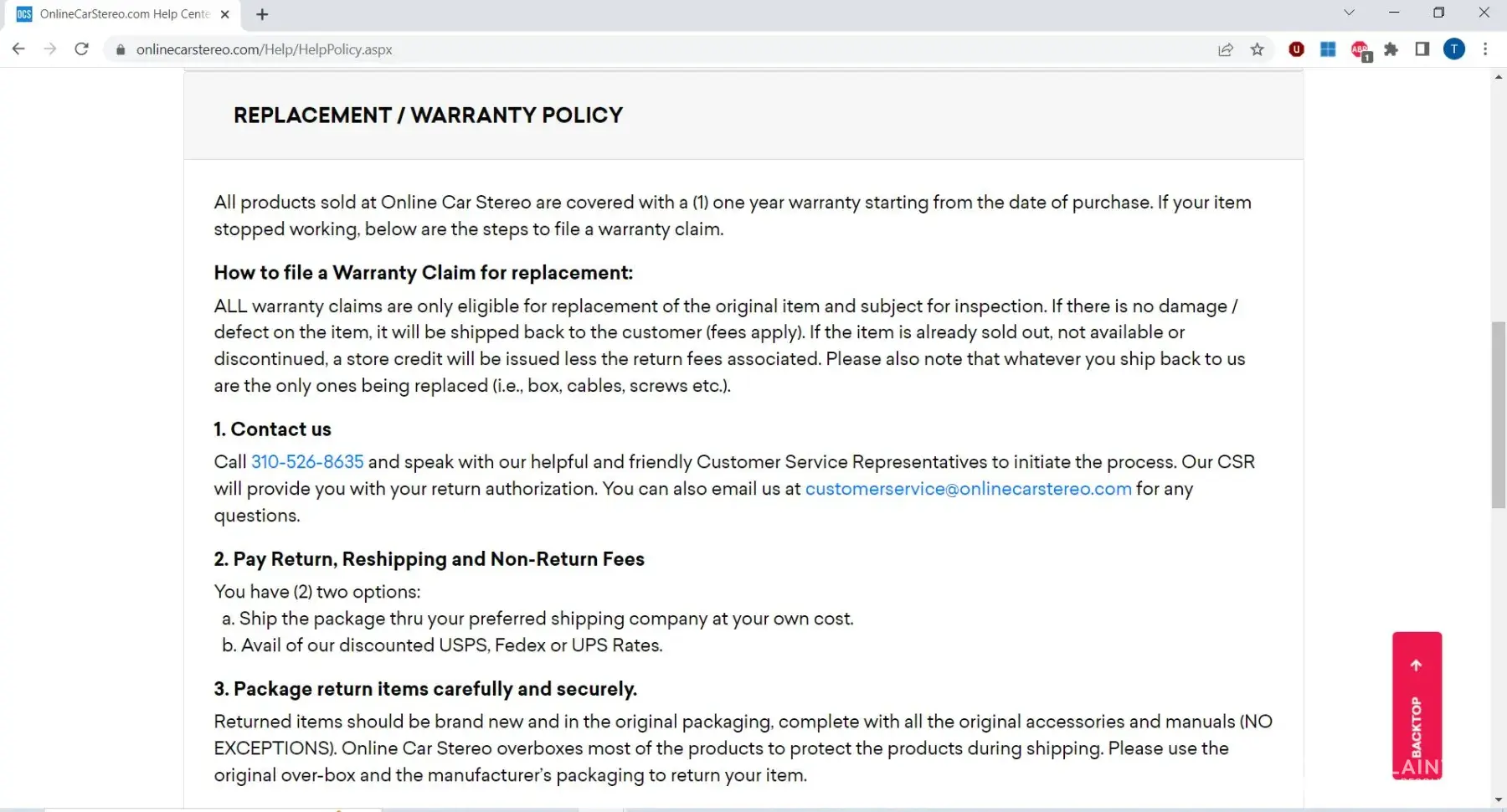Viewport: 1507px width, 812px height.
Task: Reload the current page
Action: coord(81,49)
